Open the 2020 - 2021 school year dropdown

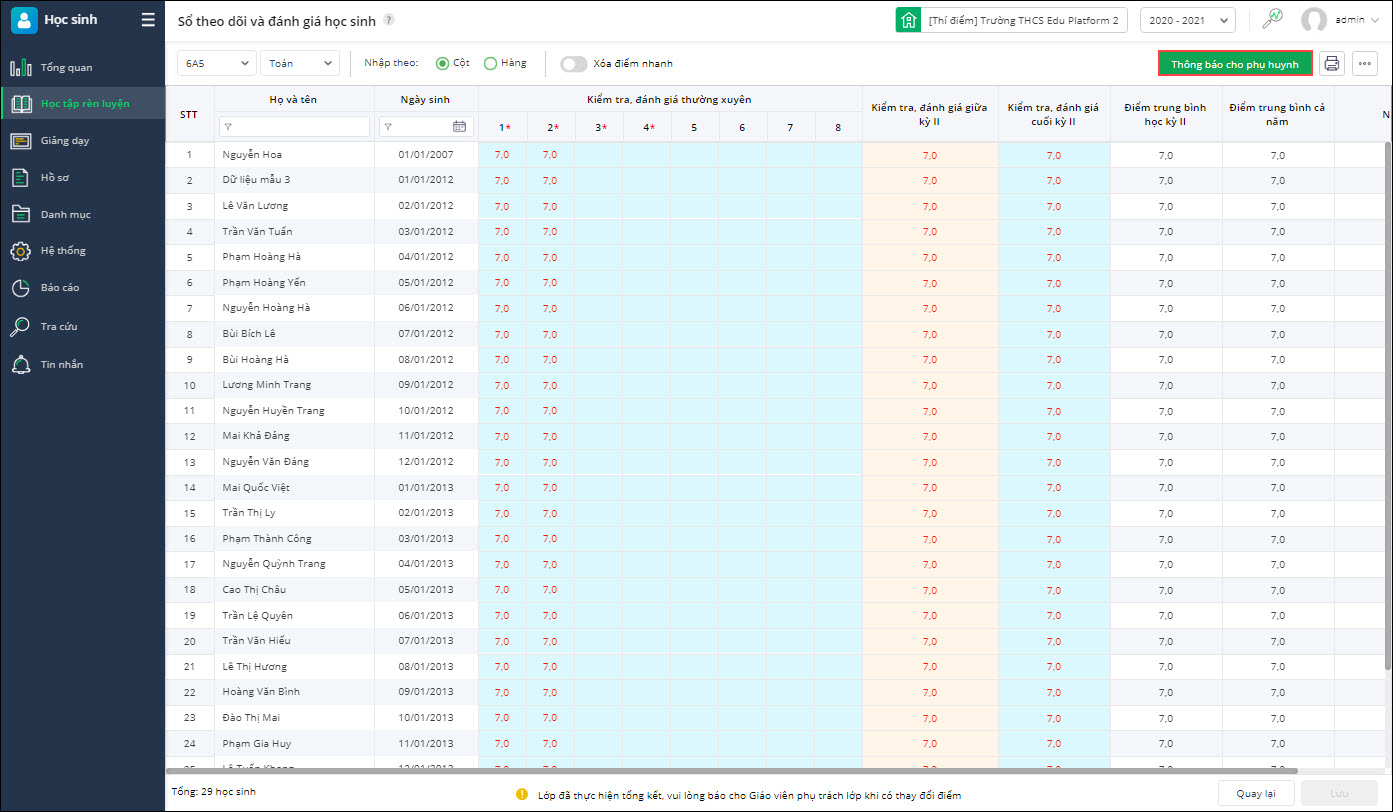(1187, 20)
